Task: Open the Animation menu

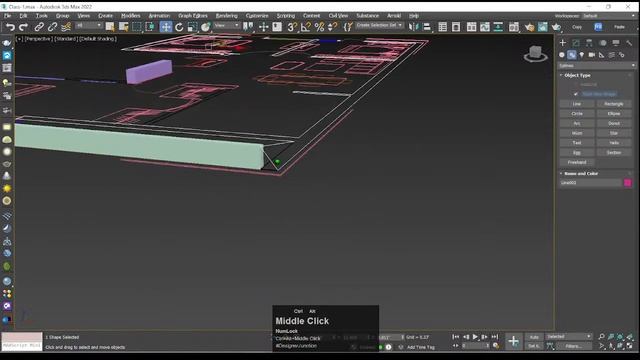Action: (x=159, y=16)
